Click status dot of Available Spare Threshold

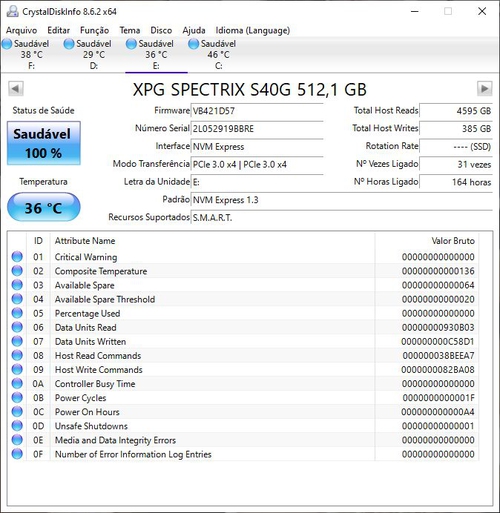pos(17,299)
